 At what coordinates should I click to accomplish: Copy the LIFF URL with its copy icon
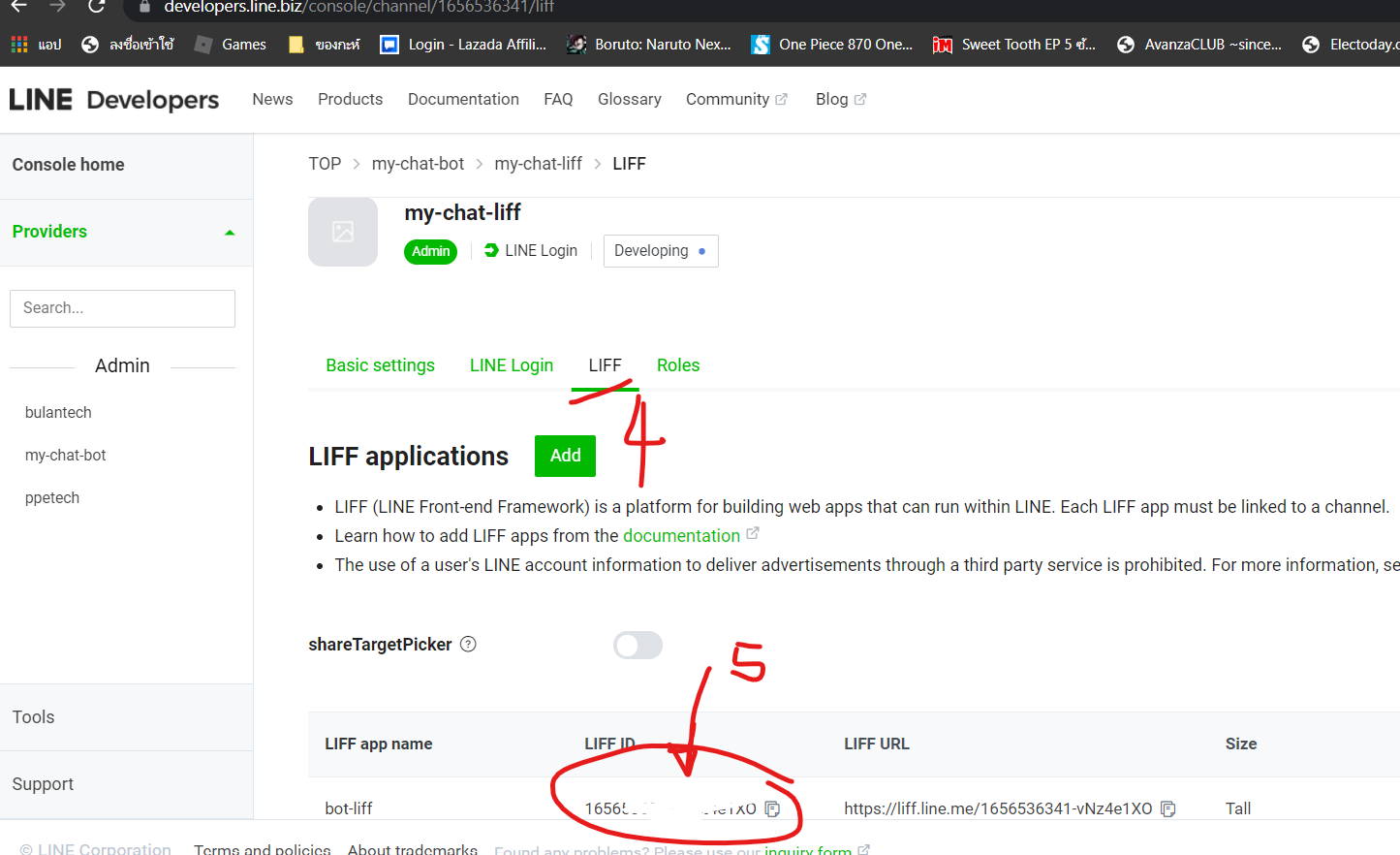coord(1168,807)
